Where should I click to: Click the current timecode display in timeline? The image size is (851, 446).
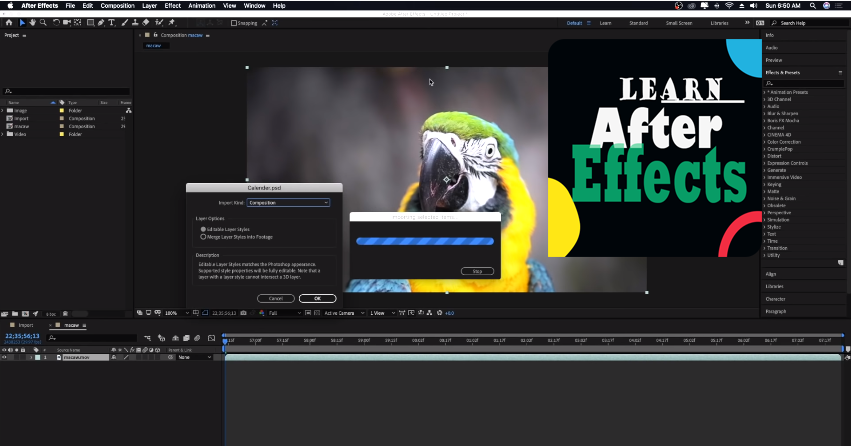[x=22, y=336]
